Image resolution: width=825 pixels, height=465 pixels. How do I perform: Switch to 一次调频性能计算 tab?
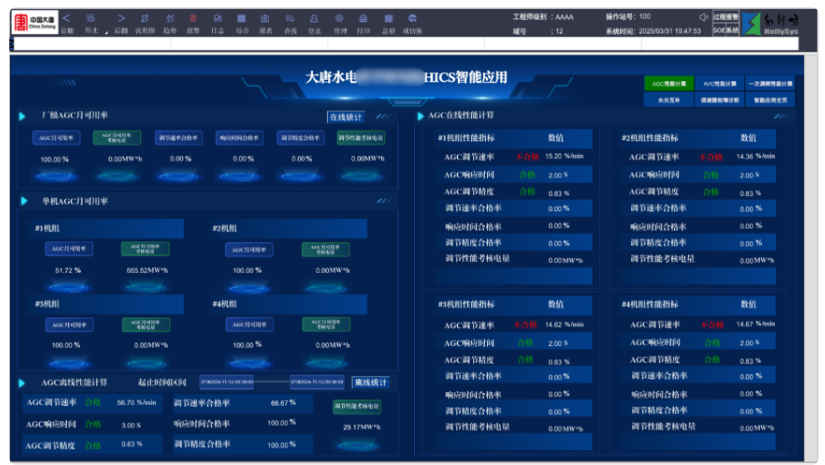pyautogui.click(x=771, y=84)
